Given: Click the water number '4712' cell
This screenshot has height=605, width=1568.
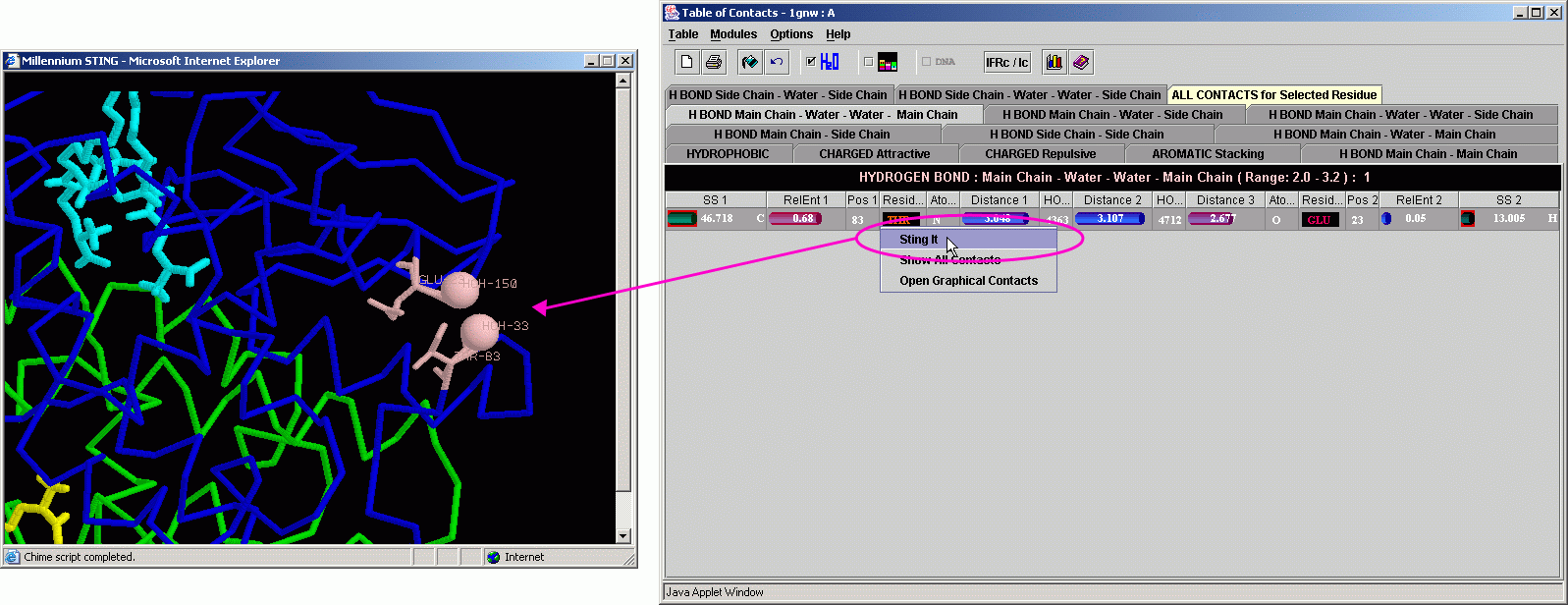Looking at the screenshot, I should coord(1169,220).
